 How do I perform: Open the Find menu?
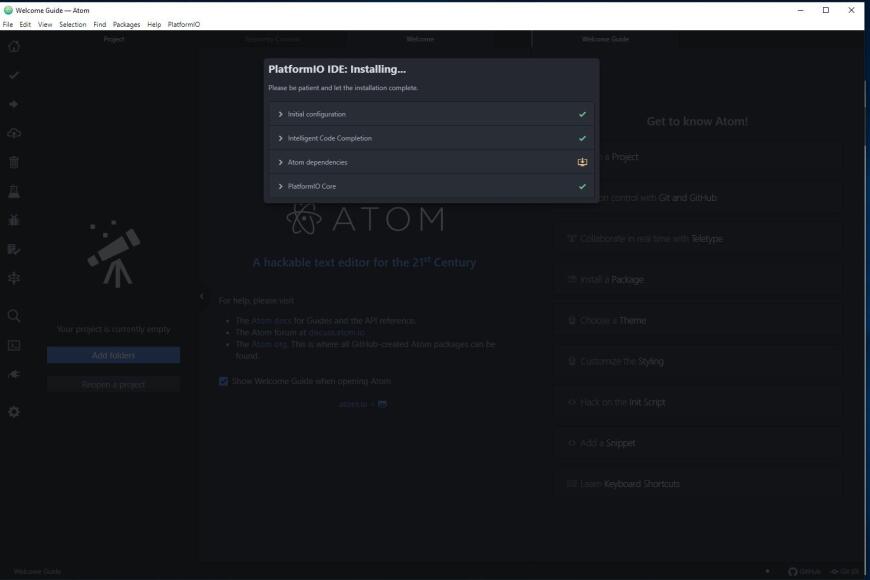[x=100, y=24]
